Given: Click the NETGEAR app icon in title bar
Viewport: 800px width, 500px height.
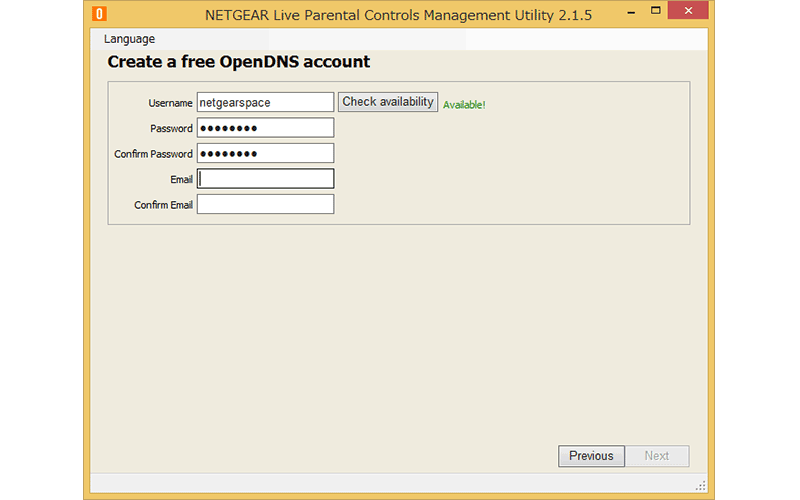Looking at the screenshot, I should click(x=101, y=16).
